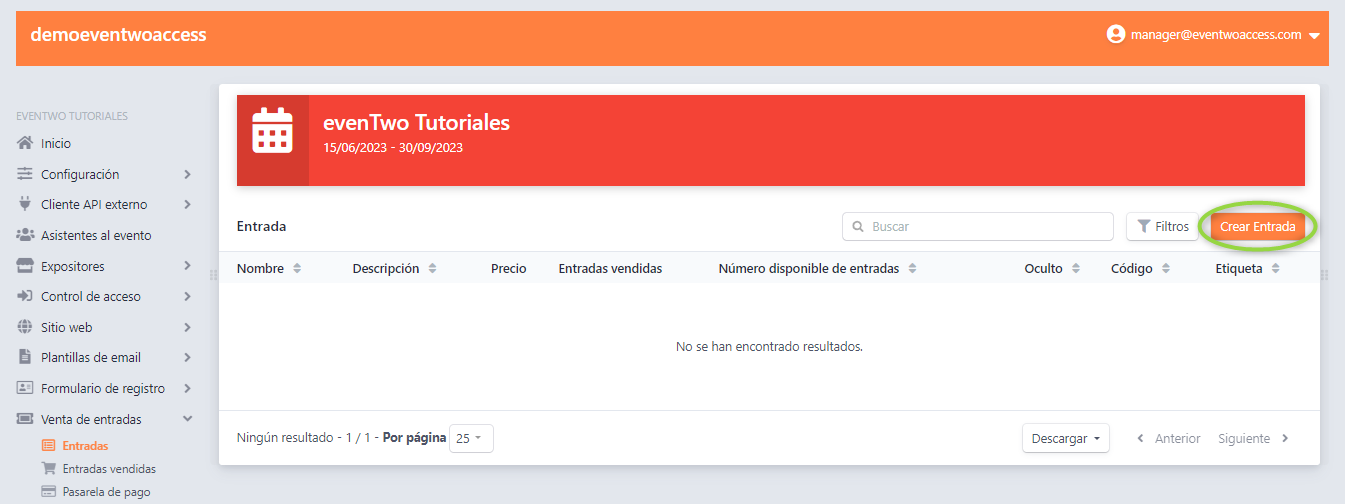The width and height of the screenshot is (1345, 504).
Task: Sort by Descripción column arrows
Action: pyautogui.click(x=432, y=269)
